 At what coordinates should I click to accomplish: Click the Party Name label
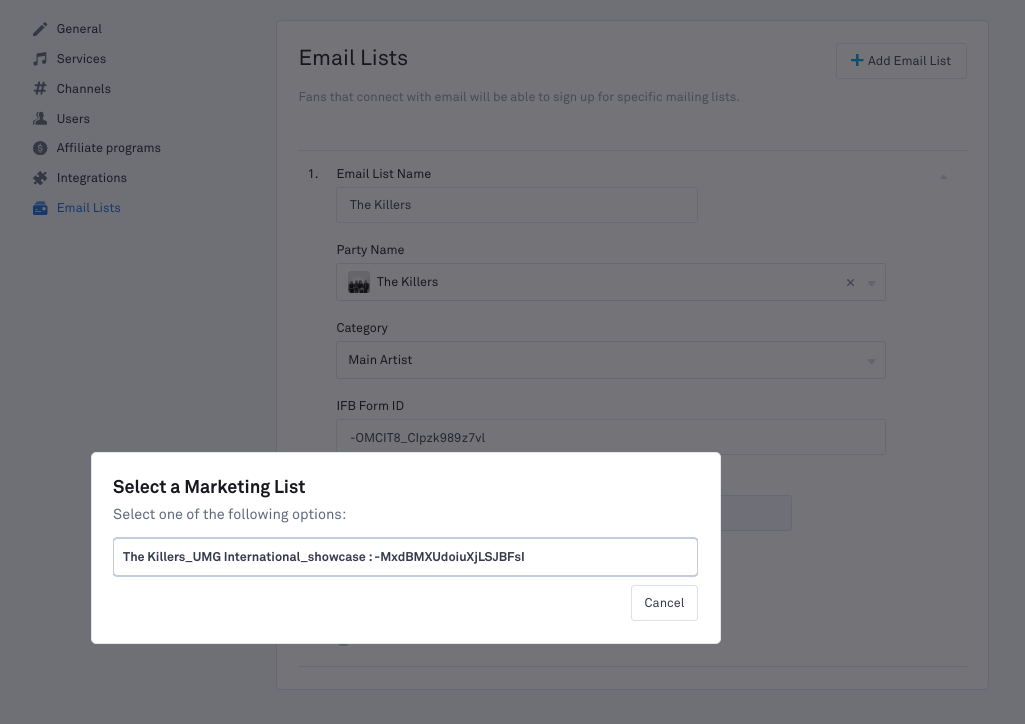point(370,250)
